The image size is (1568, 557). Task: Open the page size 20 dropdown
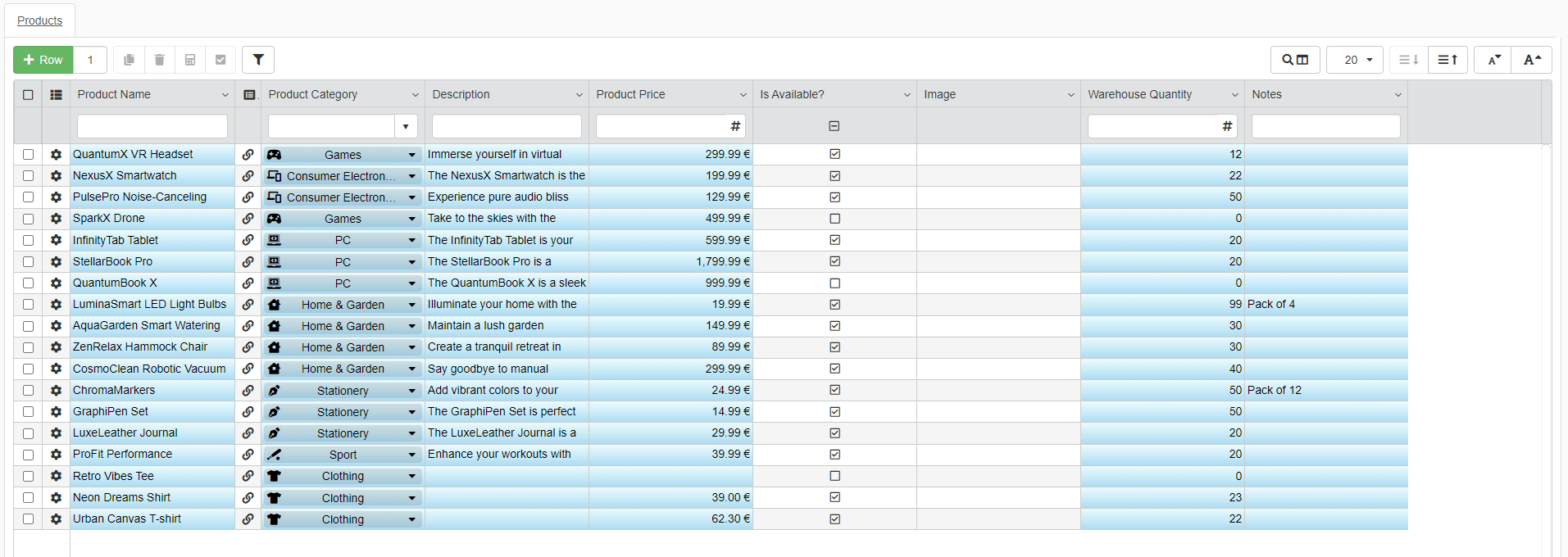[x=1355, y=60]
